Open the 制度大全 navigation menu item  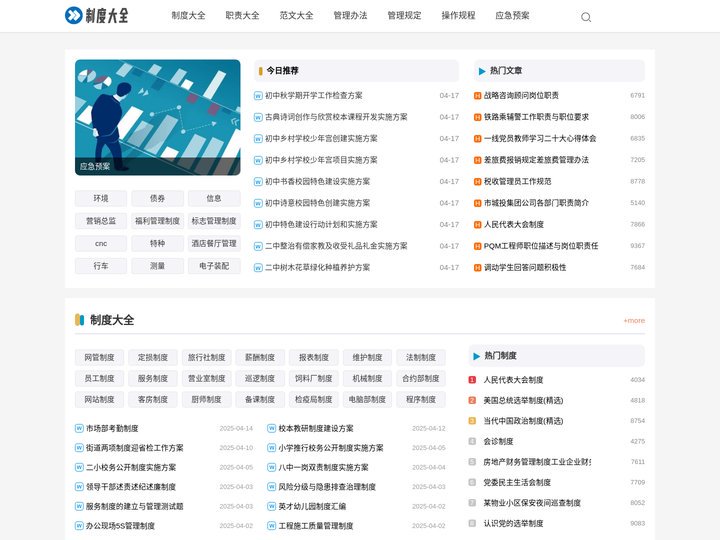(188, 16)
